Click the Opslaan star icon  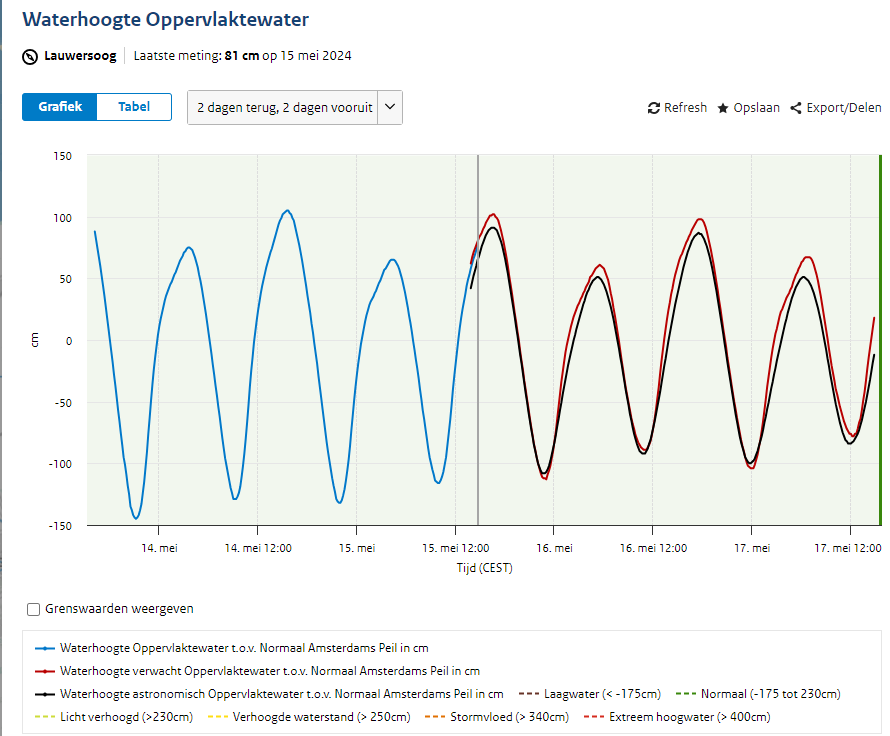[x=723, y=108]
